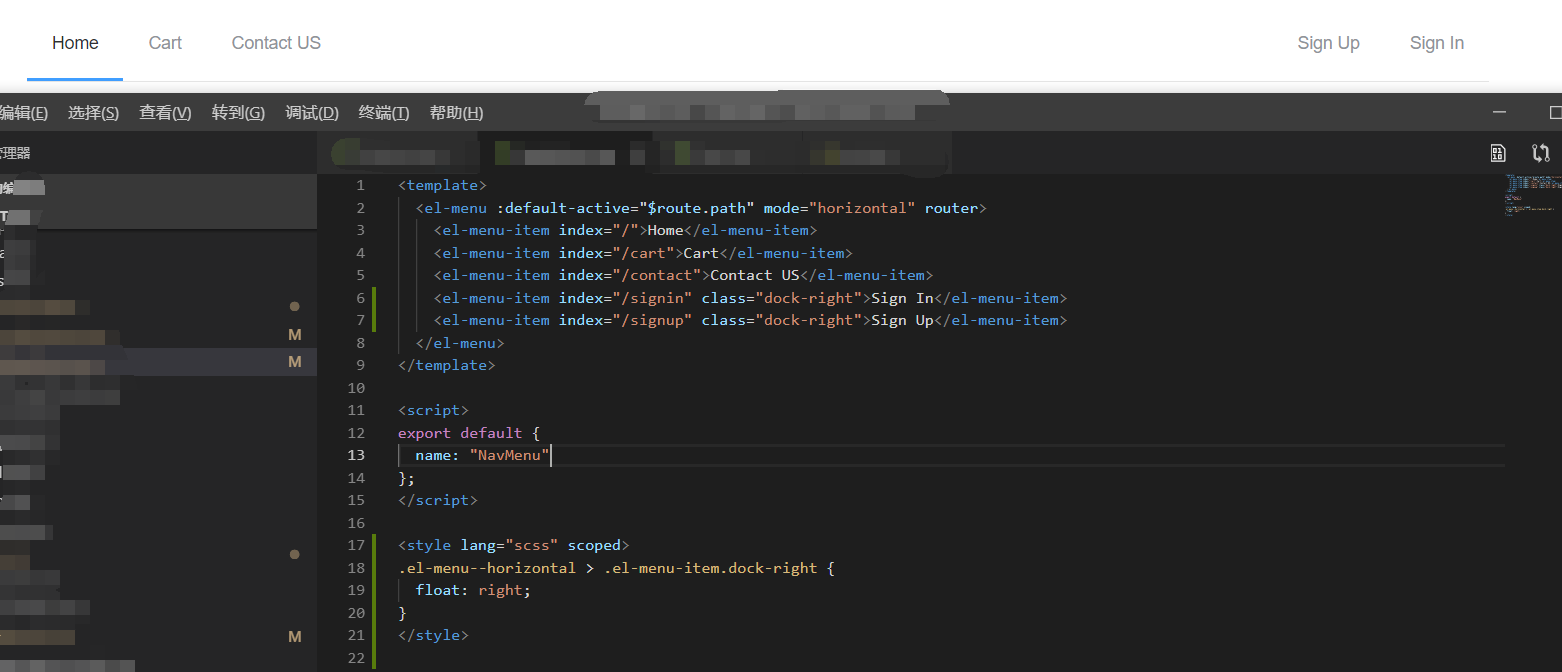Click class="dock-right" on the Sign In line
Viewport: 1562px width, 672px height.
pos(782,298)
